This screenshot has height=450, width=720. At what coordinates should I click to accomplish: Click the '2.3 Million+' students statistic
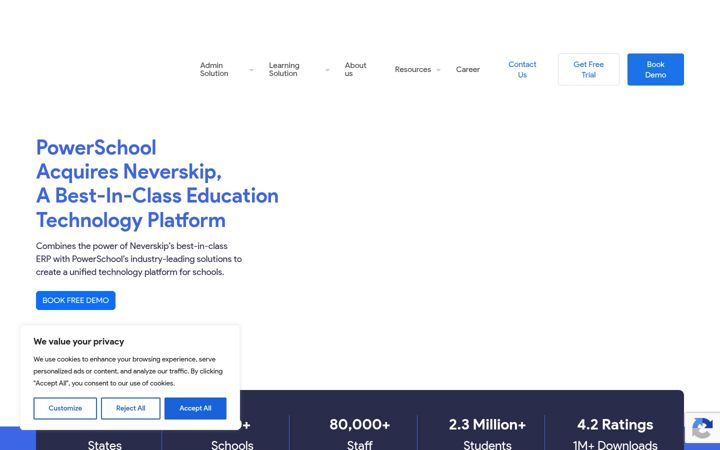[x=487, y=425]
